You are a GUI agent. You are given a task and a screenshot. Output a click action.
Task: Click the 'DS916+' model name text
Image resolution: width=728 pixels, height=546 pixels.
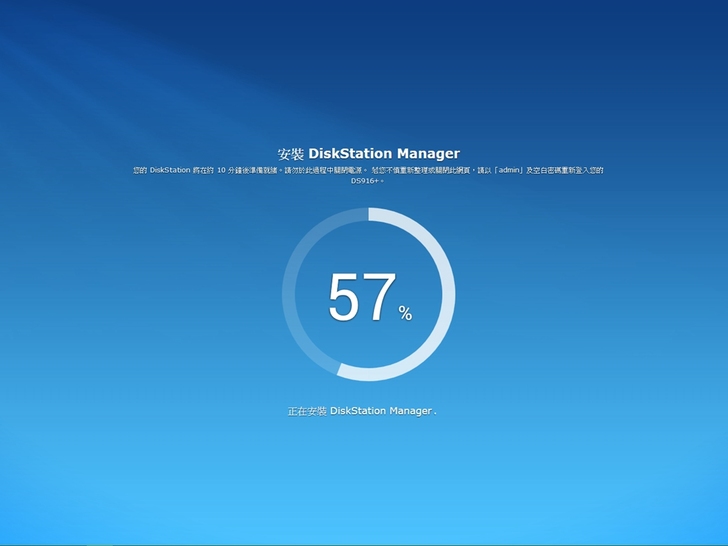365,181
